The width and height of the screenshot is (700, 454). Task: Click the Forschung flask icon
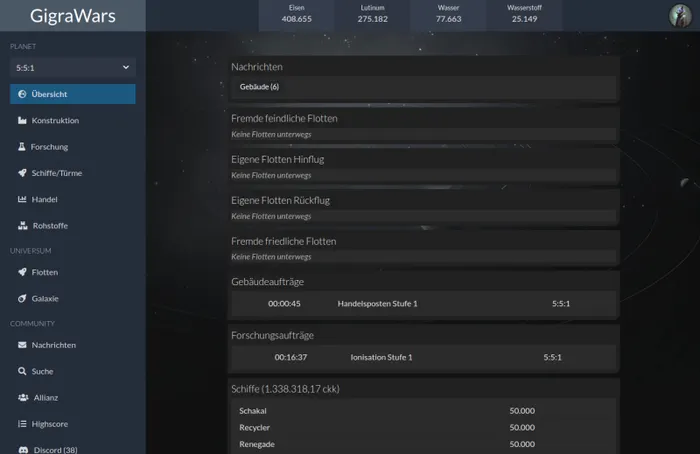21,146
